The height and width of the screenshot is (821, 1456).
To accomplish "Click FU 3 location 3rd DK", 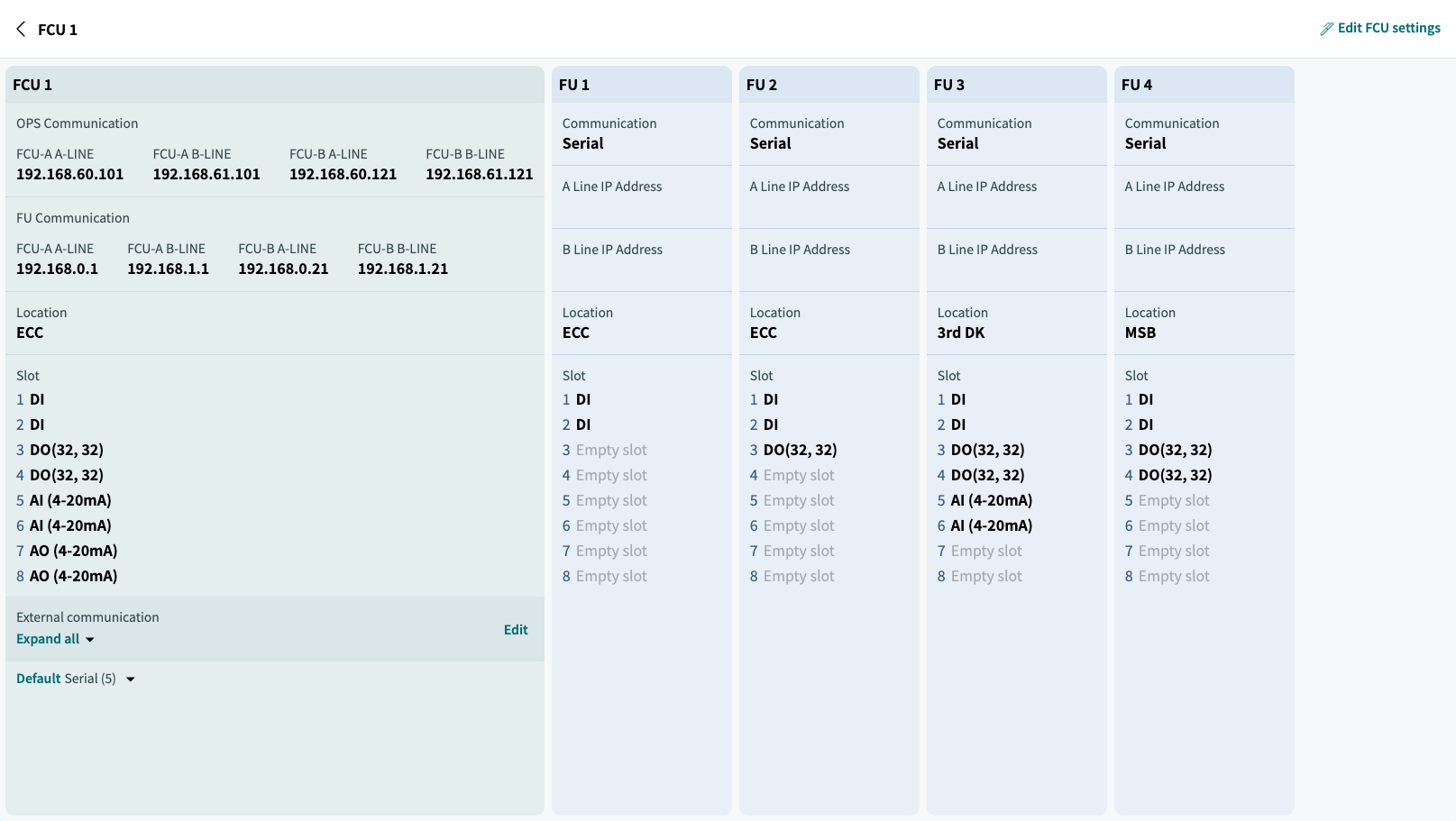I will coord(961,333).
